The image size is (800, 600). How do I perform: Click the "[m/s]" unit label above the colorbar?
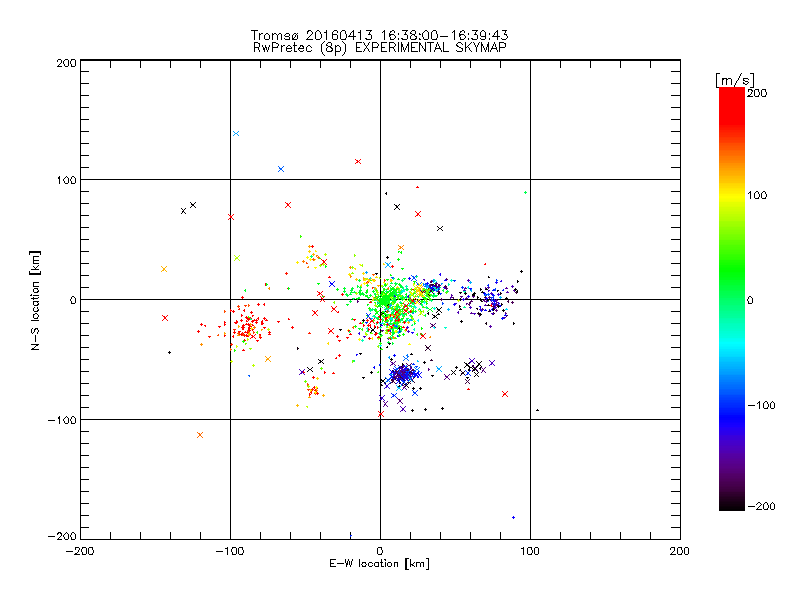pos(735,80)
